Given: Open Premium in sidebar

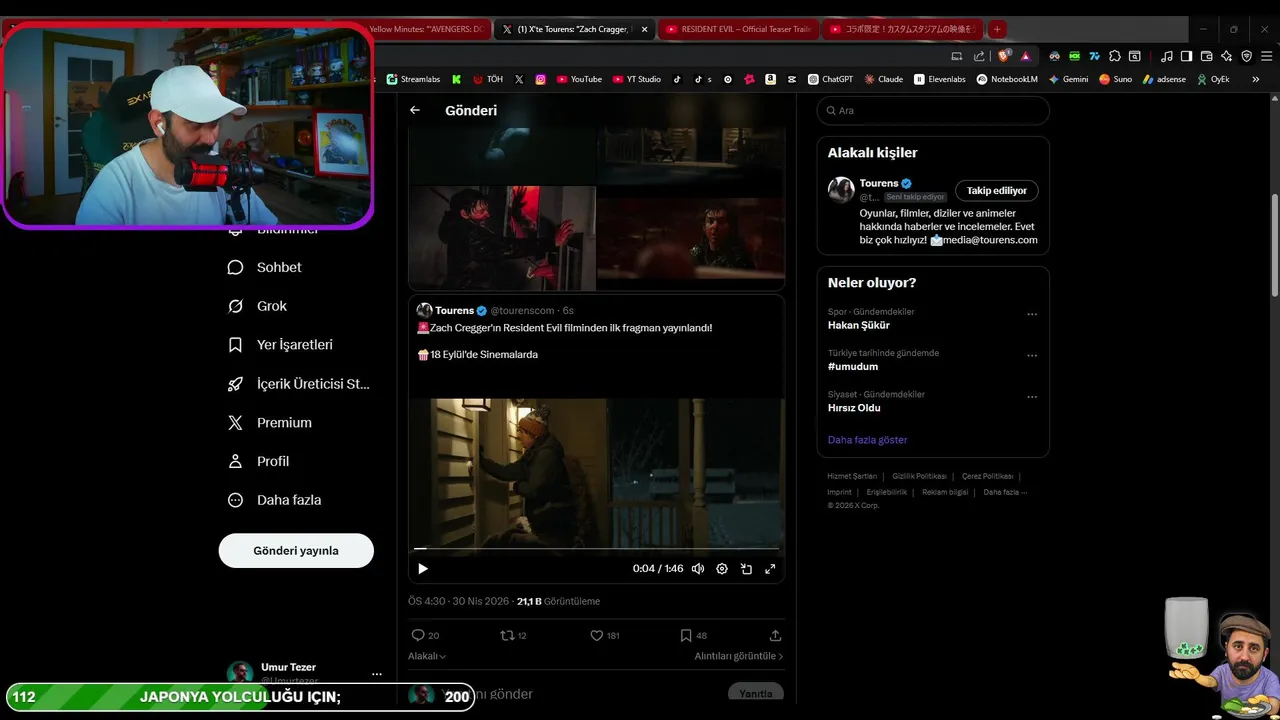Looking at the screenshot, I should coord(270,422).
